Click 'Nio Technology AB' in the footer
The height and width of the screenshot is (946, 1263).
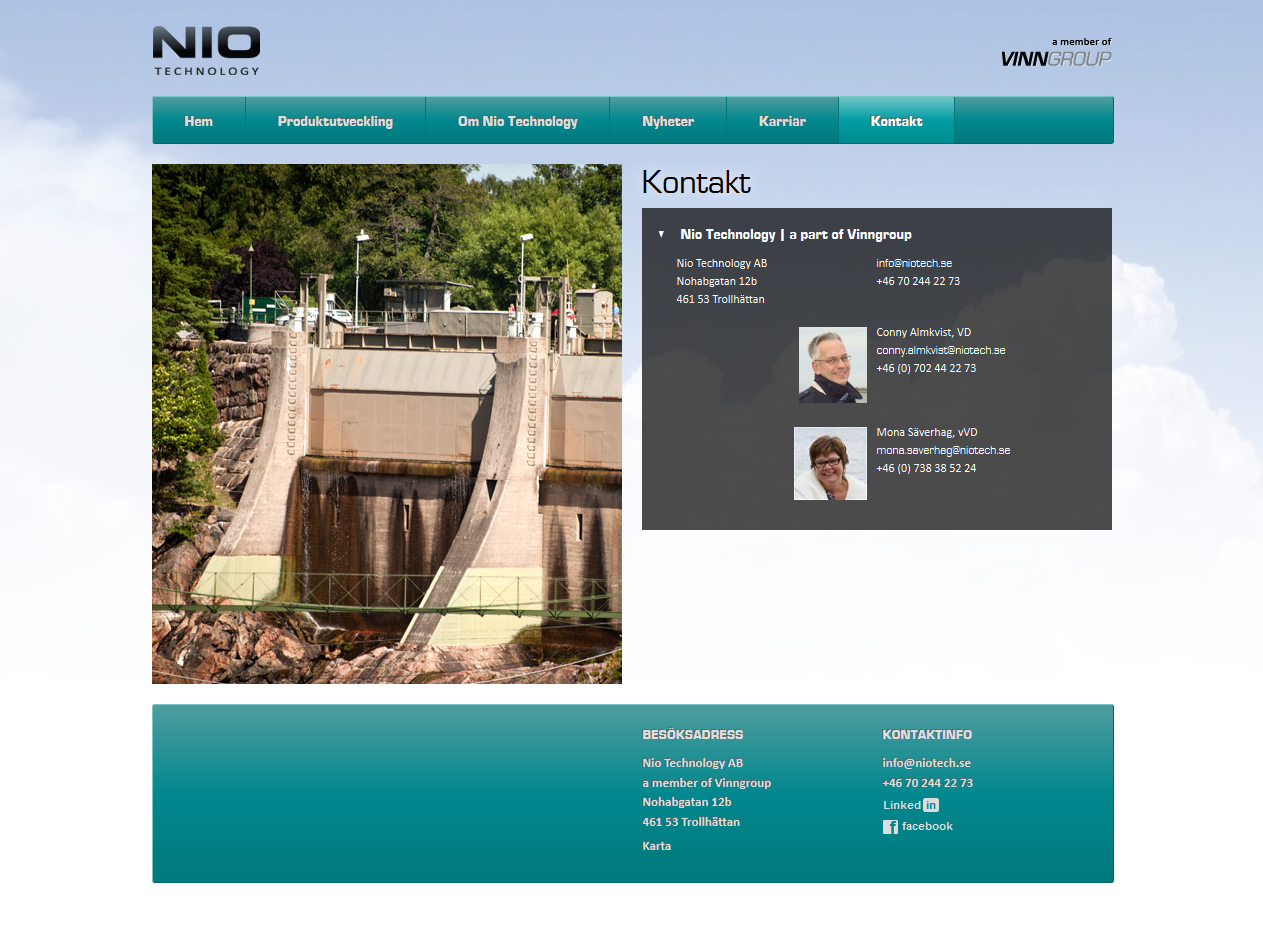(x=693, y=763)
